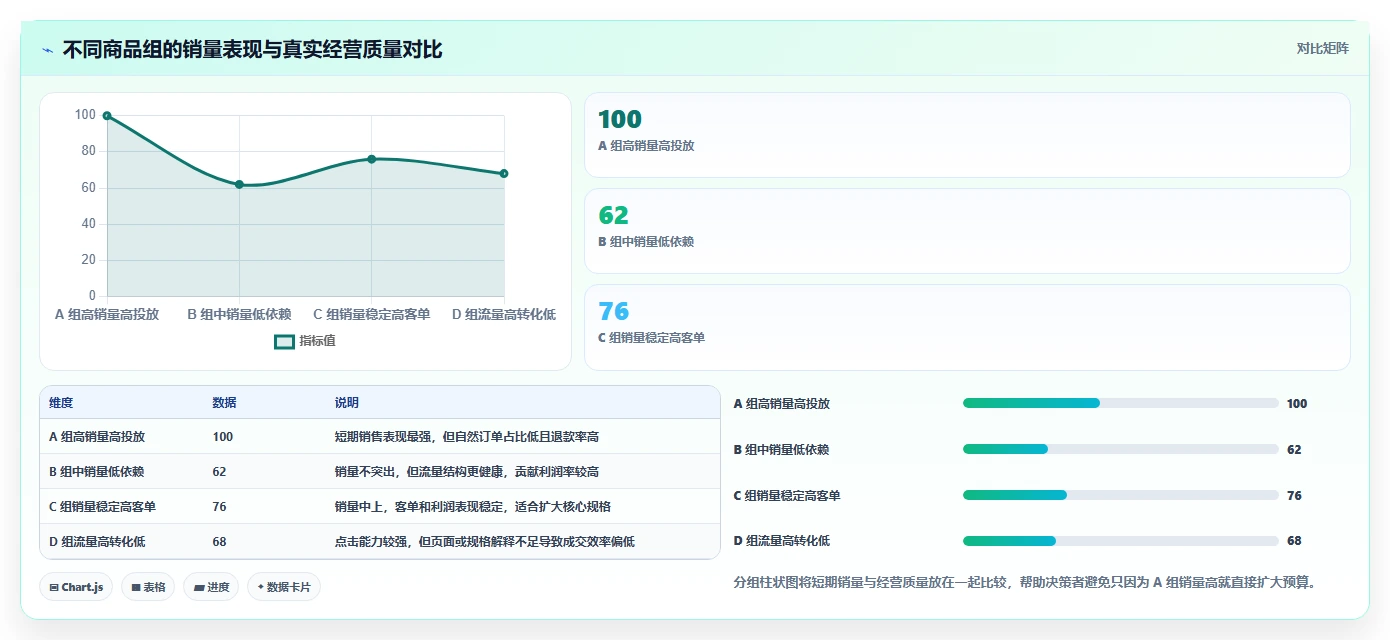Toggle the 指标值 legend item
This screenshot has height=640, width=1390.
pos(305,341)
